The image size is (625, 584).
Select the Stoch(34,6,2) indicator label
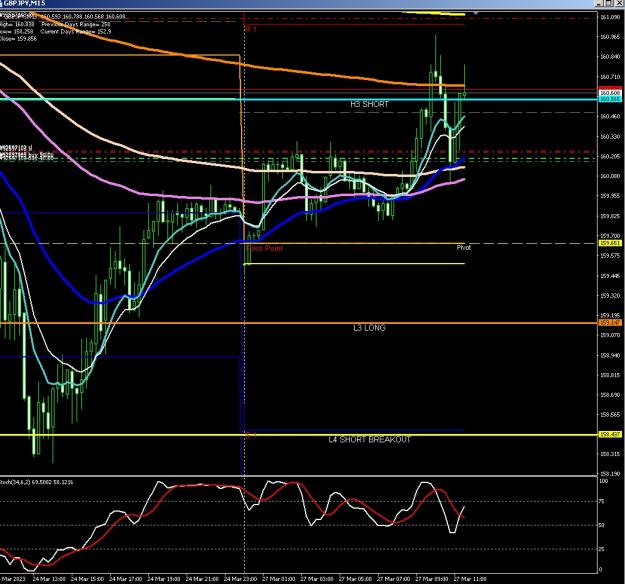pyautogui.click(x=37, y=482)
